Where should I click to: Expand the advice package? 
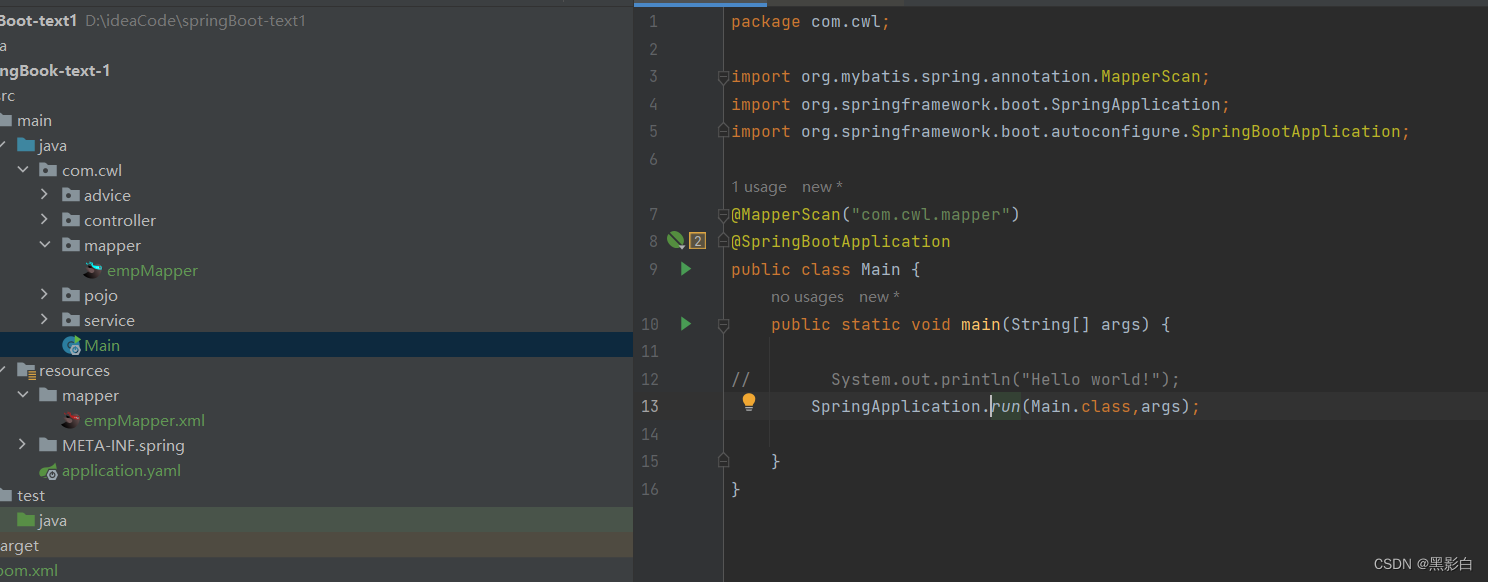[x=44, y=194]
